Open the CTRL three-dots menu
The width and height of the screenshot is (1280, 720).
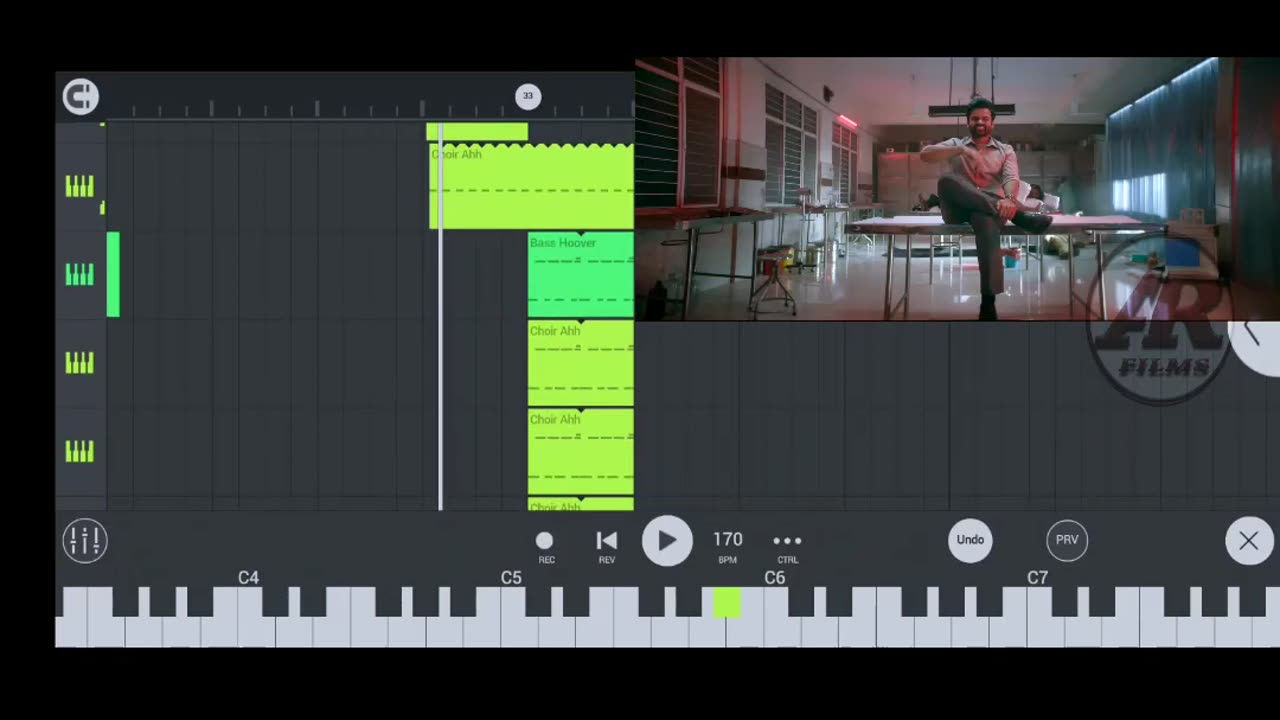click(x=788, y=546)
